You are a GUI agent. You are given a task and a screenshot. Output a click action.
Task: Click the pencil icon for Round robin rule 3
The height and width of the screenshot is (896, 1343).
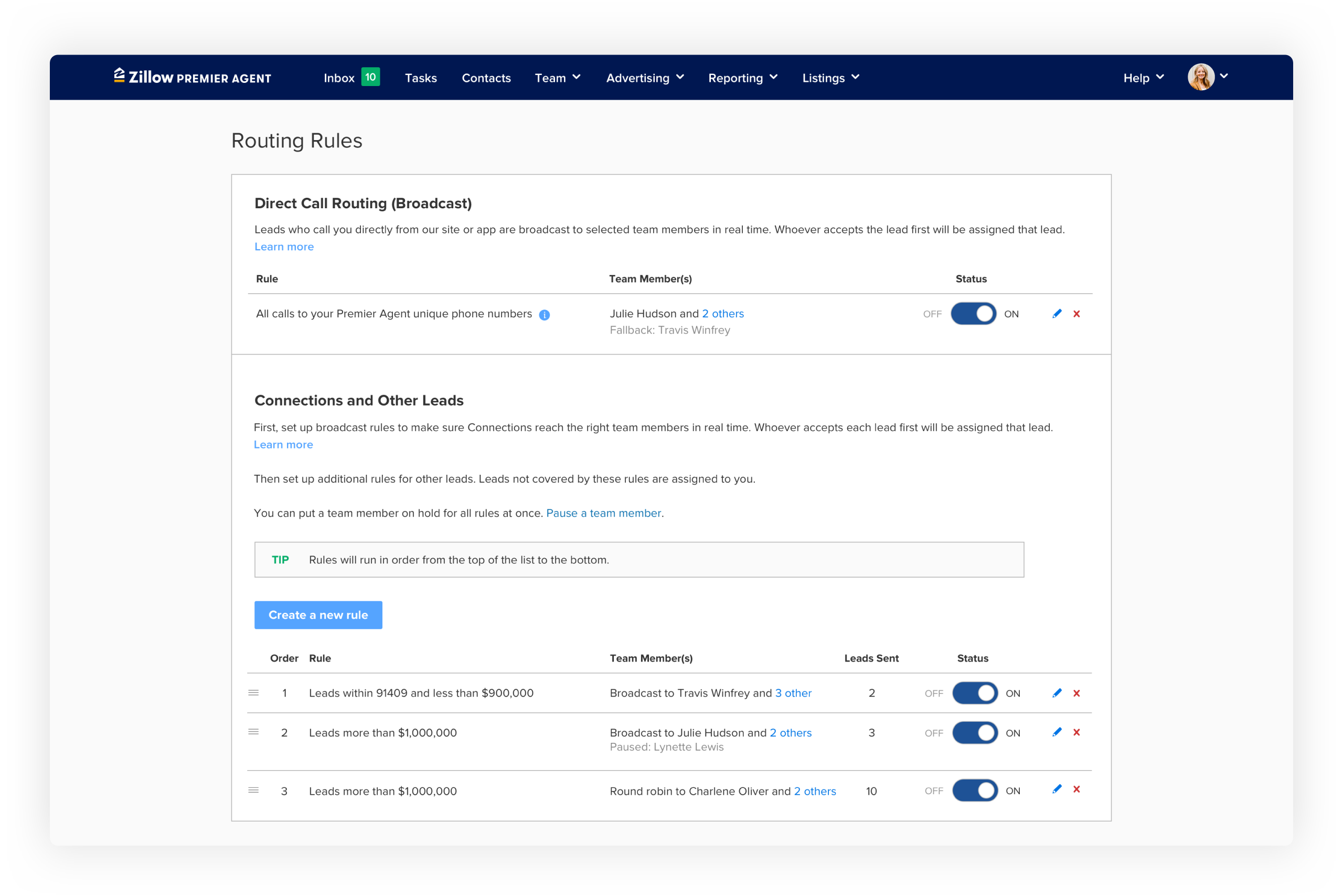click(x=1057, y=789)
